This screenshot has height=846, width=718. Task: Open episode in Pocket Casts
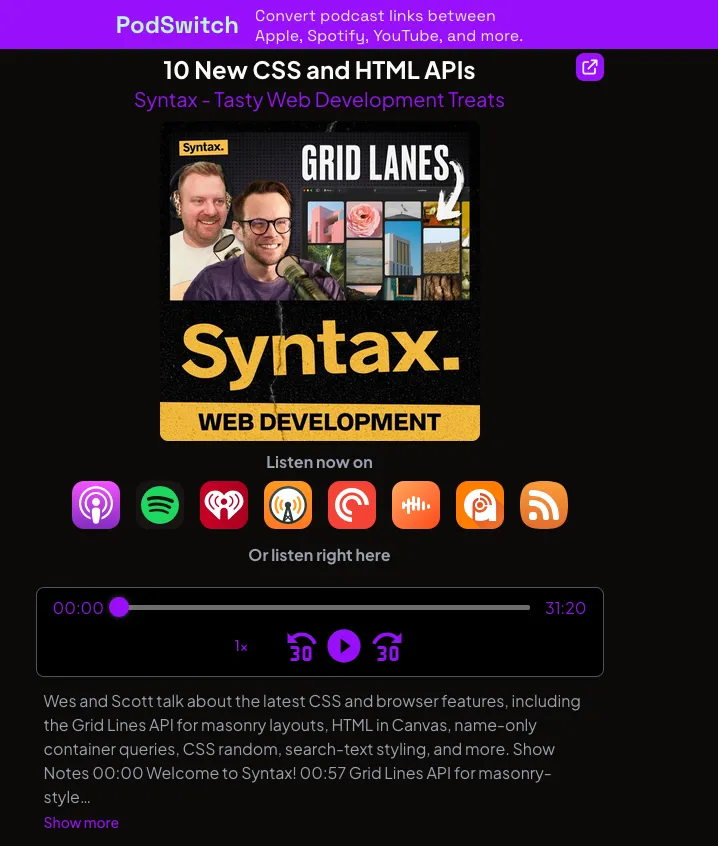tap(352, 505)
